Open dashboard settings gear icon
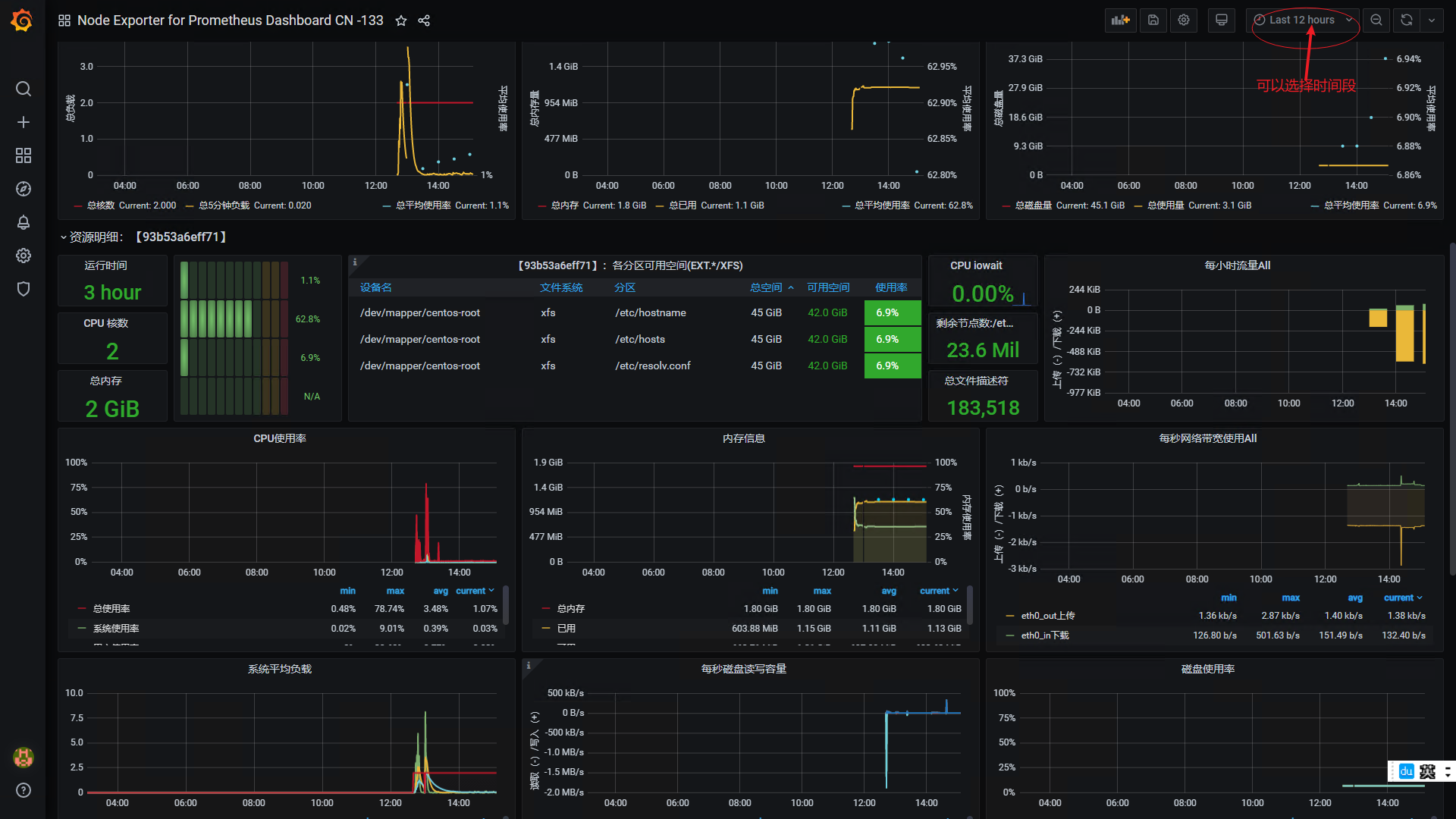The width and height of the screenshot is (1456, 819). click(1183, 20)
